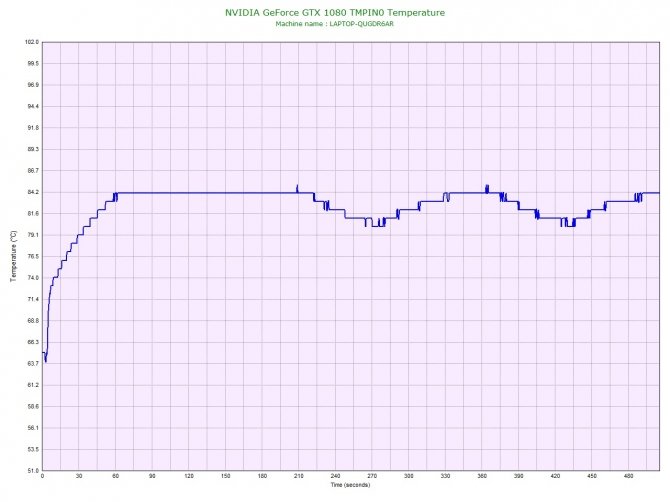This screenshot has width=670, height=502.
Task: Click the 68.8 temperature axis label
Action: pos(33,320)
